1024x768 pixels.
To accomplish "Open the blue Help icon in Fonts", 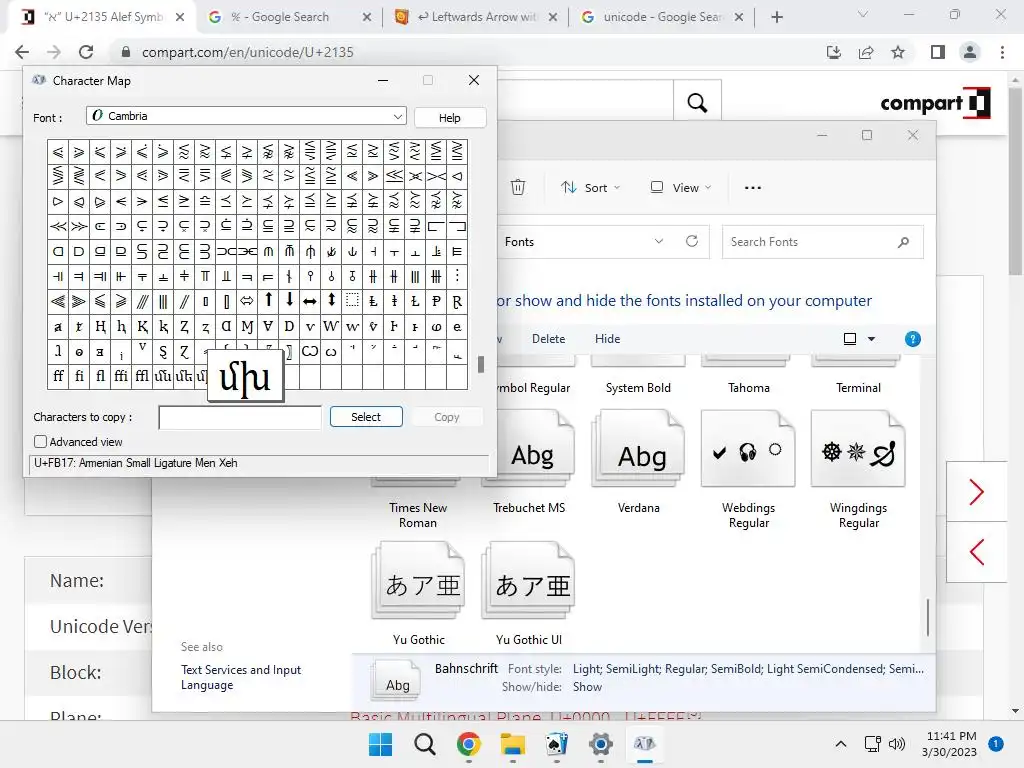I will 912,339.
